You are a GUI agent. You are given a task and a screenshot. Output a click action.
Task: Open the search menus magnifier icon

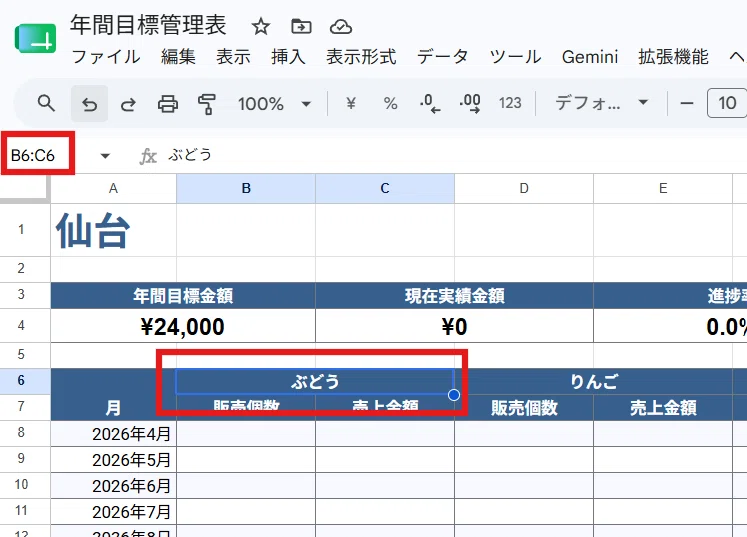coord(46,103)
